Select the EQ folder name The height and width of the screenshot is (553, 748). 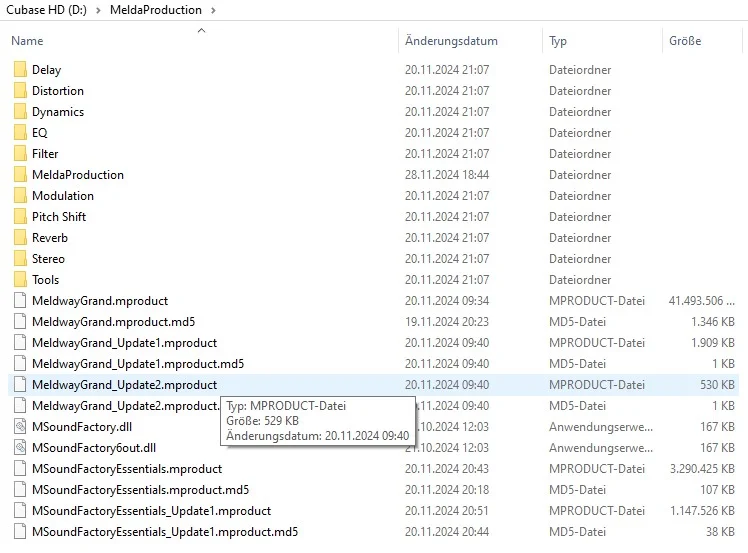(40, 133)
